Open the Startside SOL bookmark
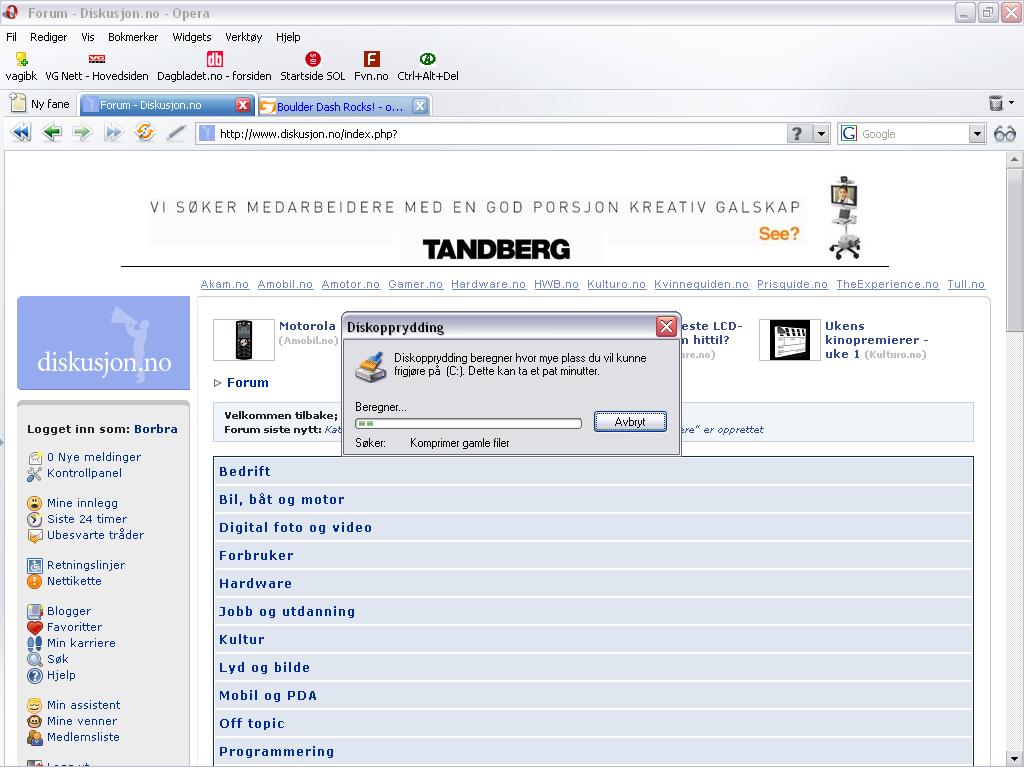 313,67
